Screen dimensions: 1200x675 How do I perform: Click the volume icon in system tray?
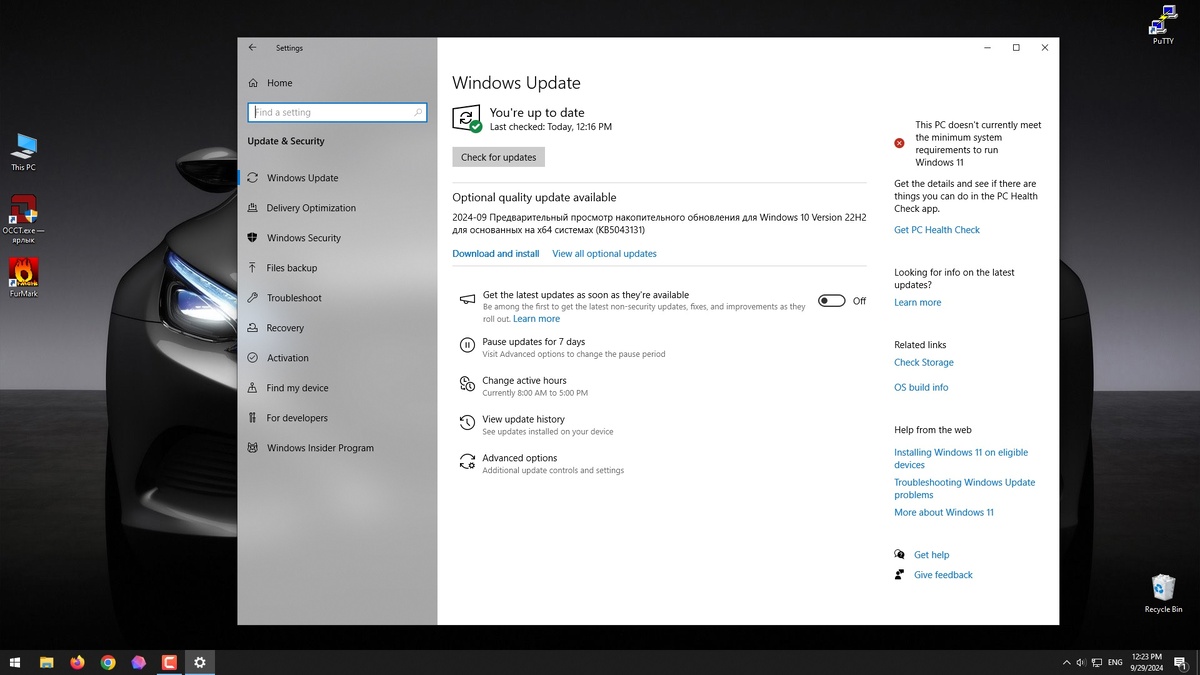point(1080,662)
